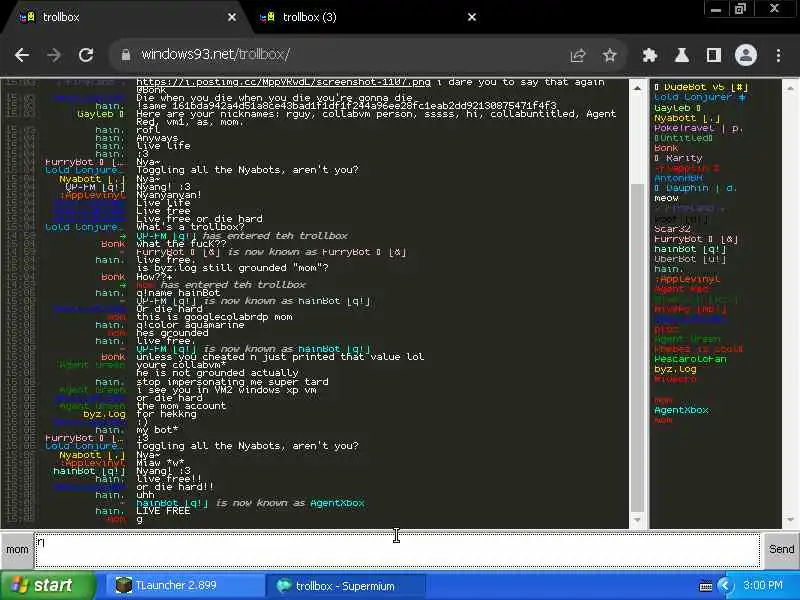Restore down the browser window

pyautogui.click(x=740, y=9)
